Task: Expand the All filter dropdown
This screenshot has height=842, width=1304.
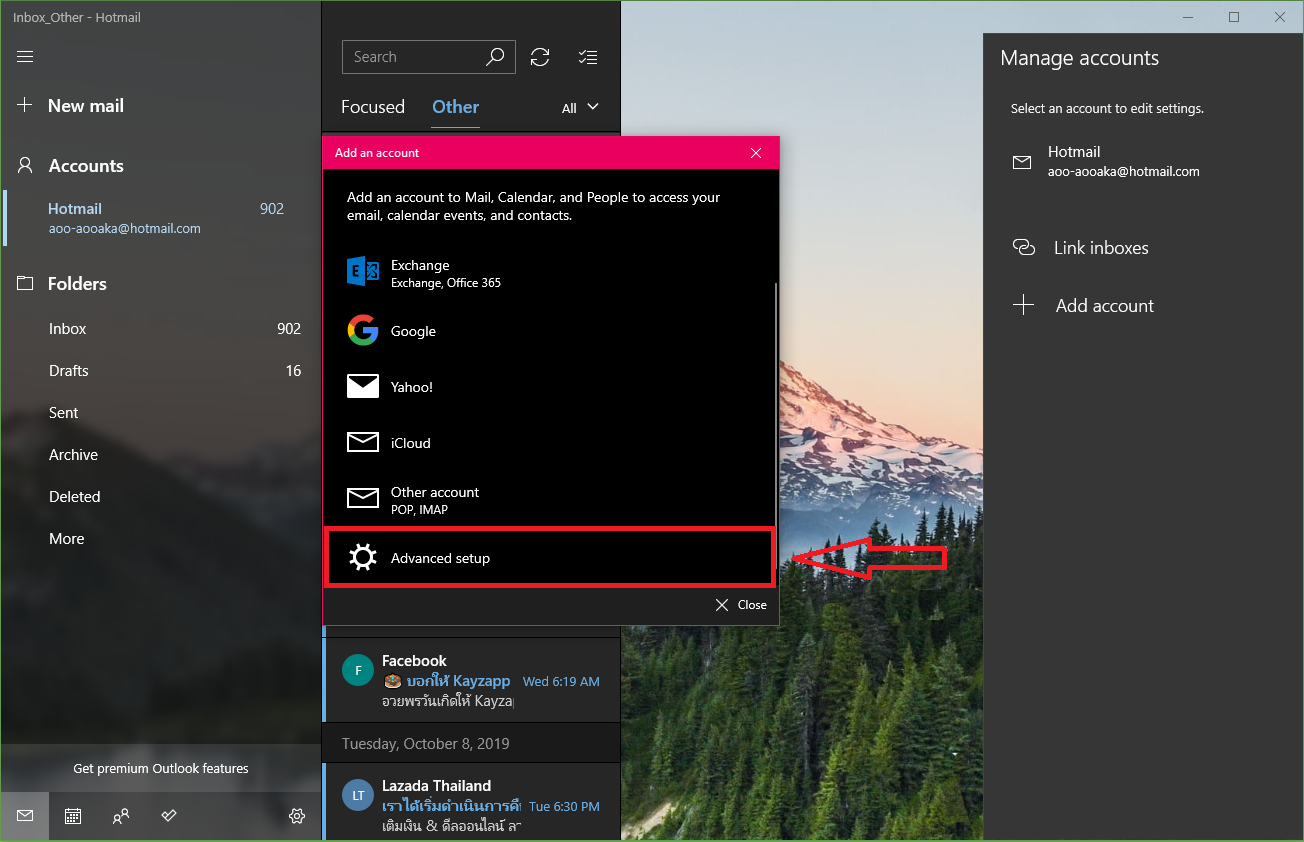Action: [580, 108]
